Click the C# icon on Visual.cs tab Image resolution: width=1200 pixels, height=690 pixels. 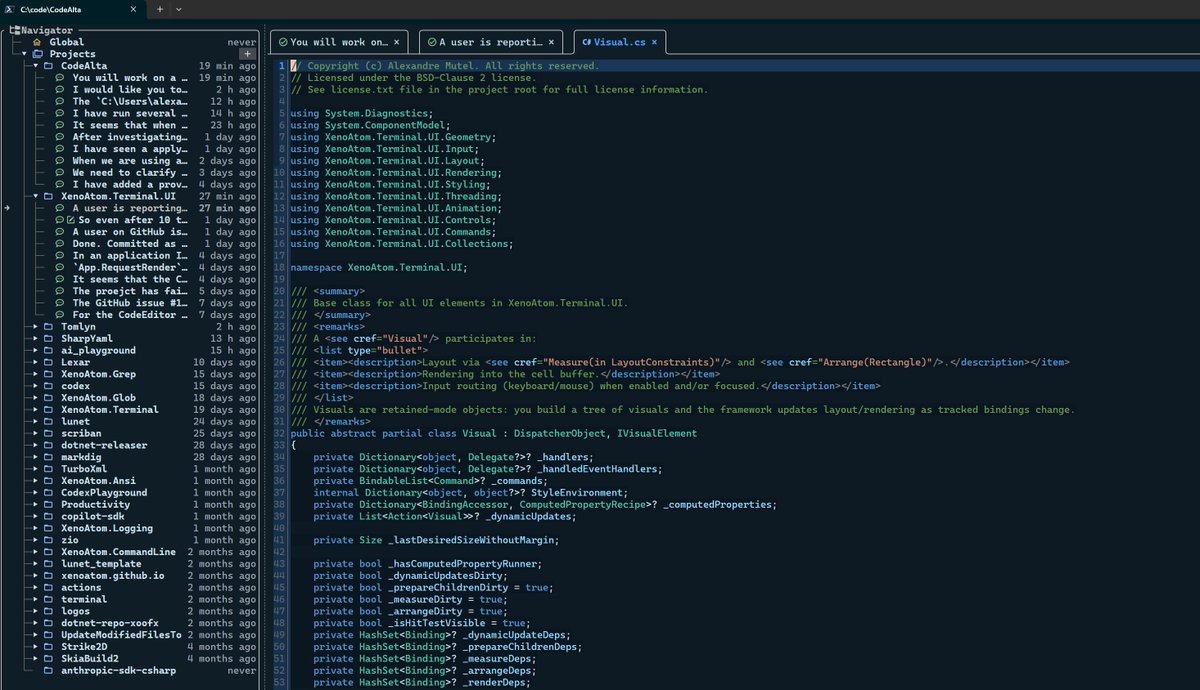(586, 42)
